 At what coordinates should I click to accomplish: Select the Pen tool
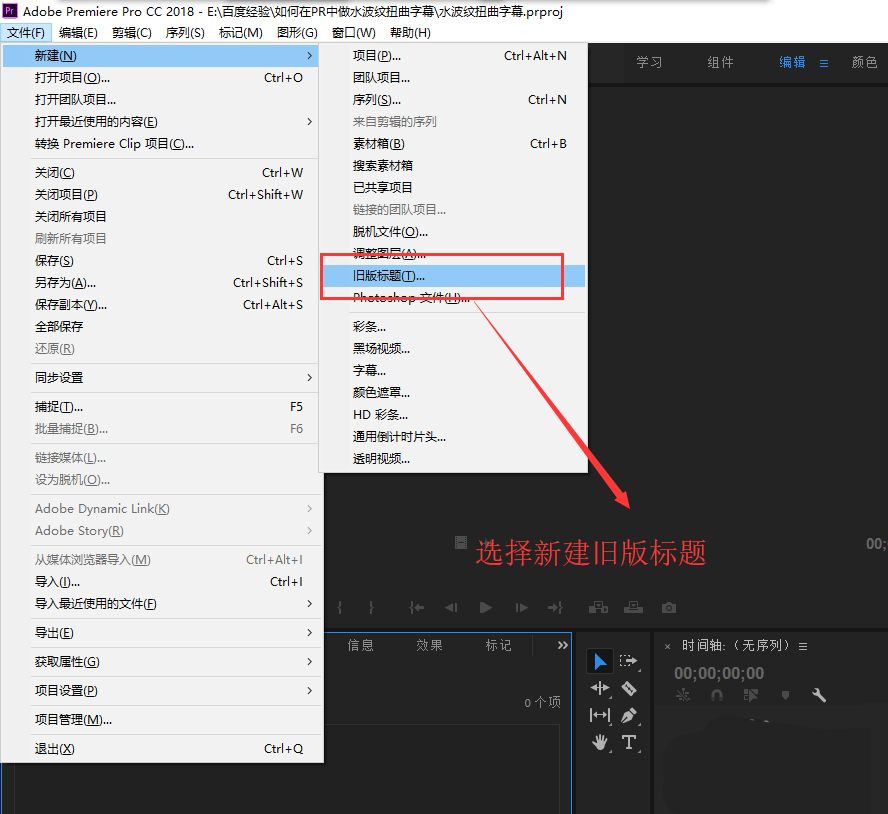(x=629, y=715)
